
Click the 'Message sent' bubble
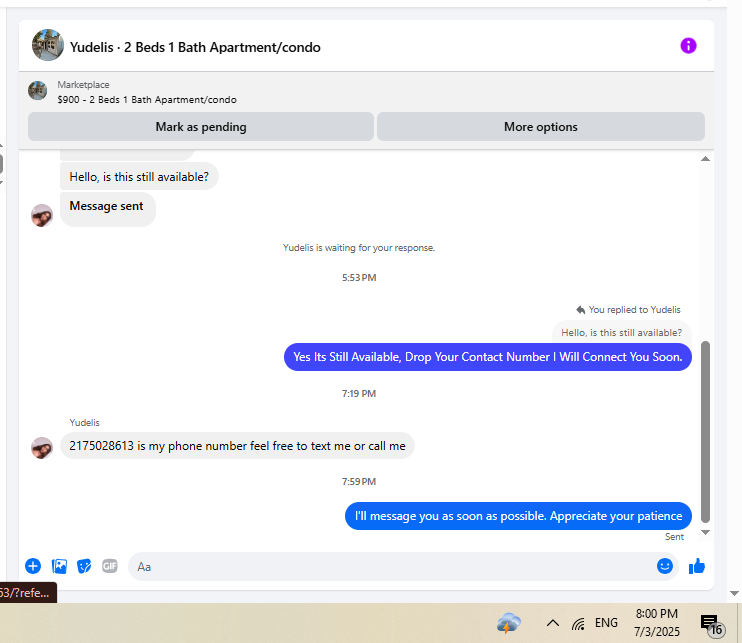click(x=107, y=209)
